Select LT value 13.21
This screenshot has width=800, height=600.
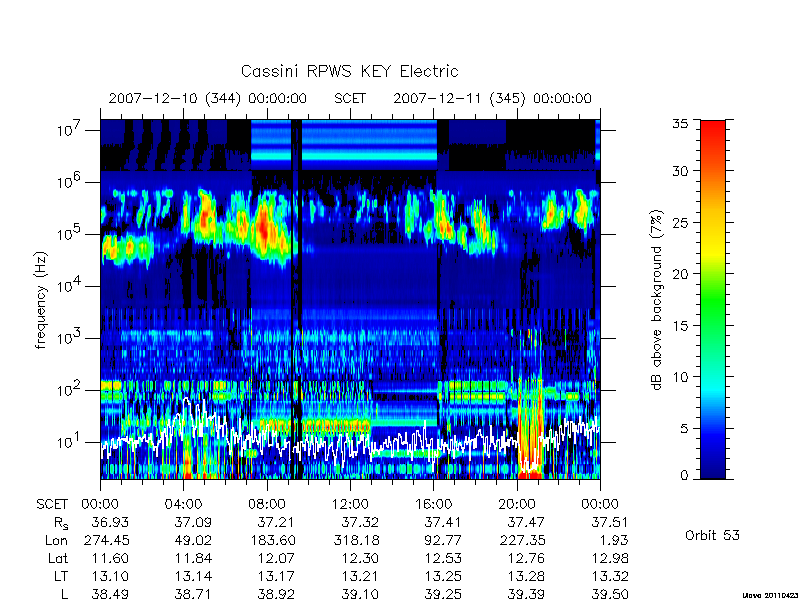tap(359, 577)
